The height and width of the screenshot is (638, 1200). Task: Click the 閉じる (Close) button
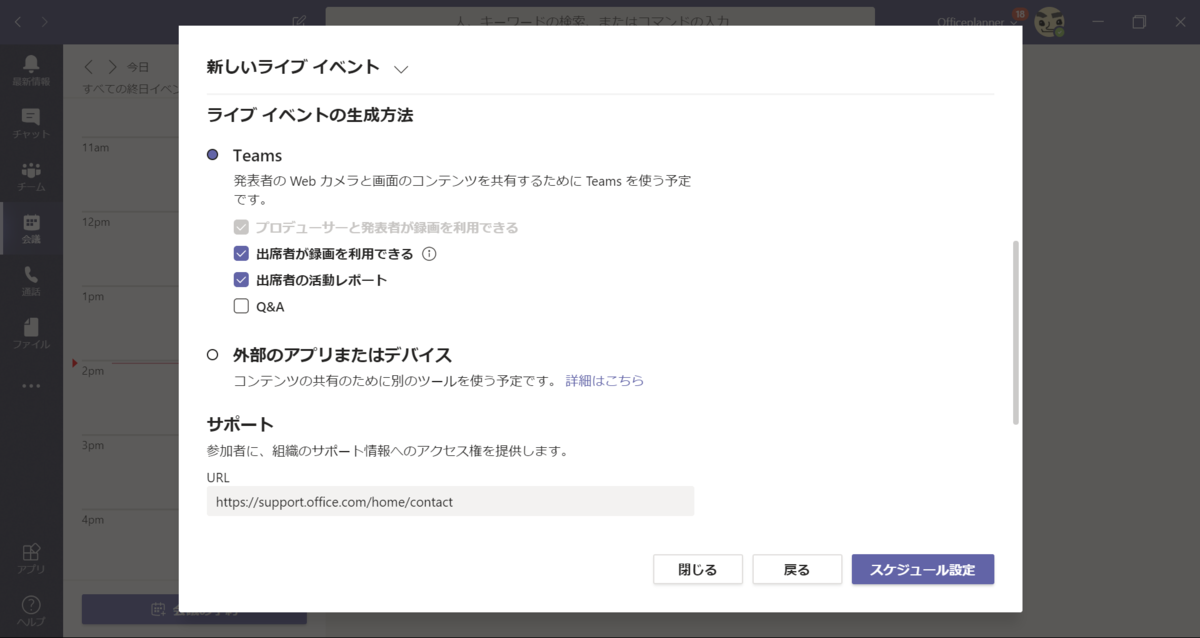(698, 569)
